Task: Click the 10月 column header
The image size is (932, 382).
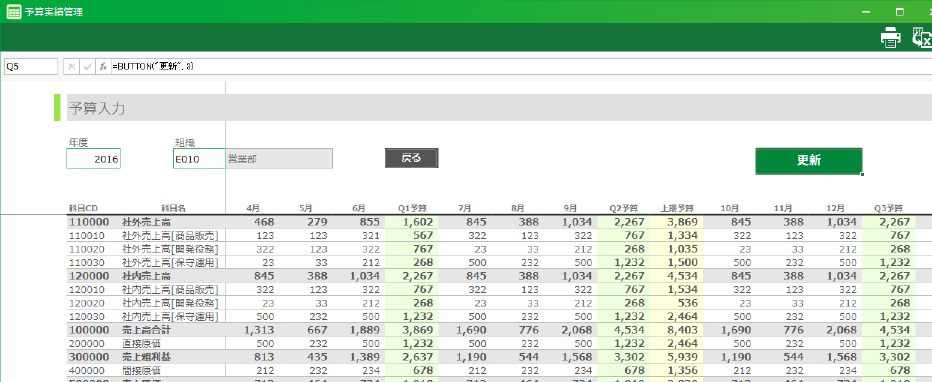Action: click(730, 209)
